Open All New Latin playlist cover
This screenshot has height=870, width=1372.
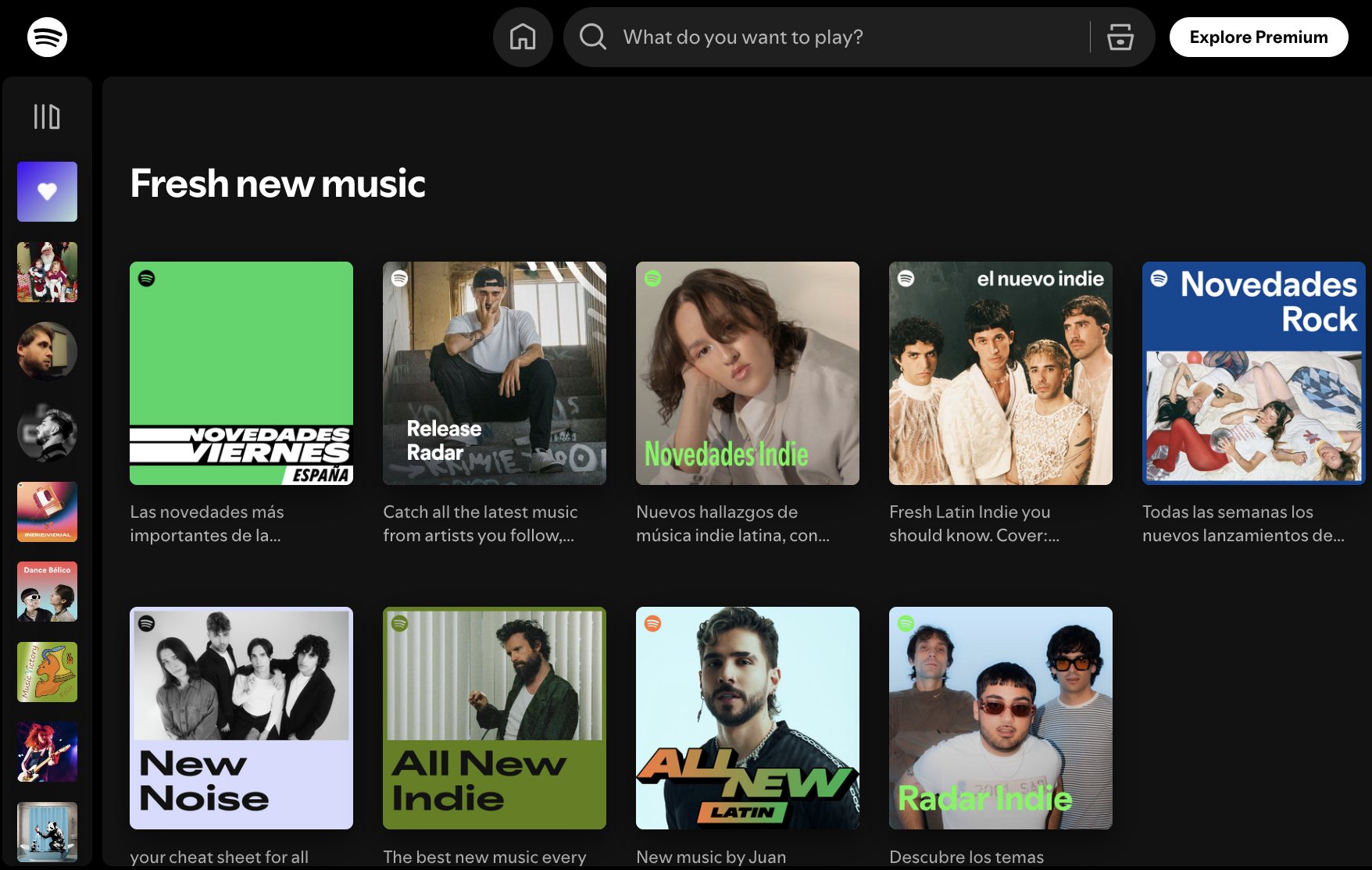point(748,718)
